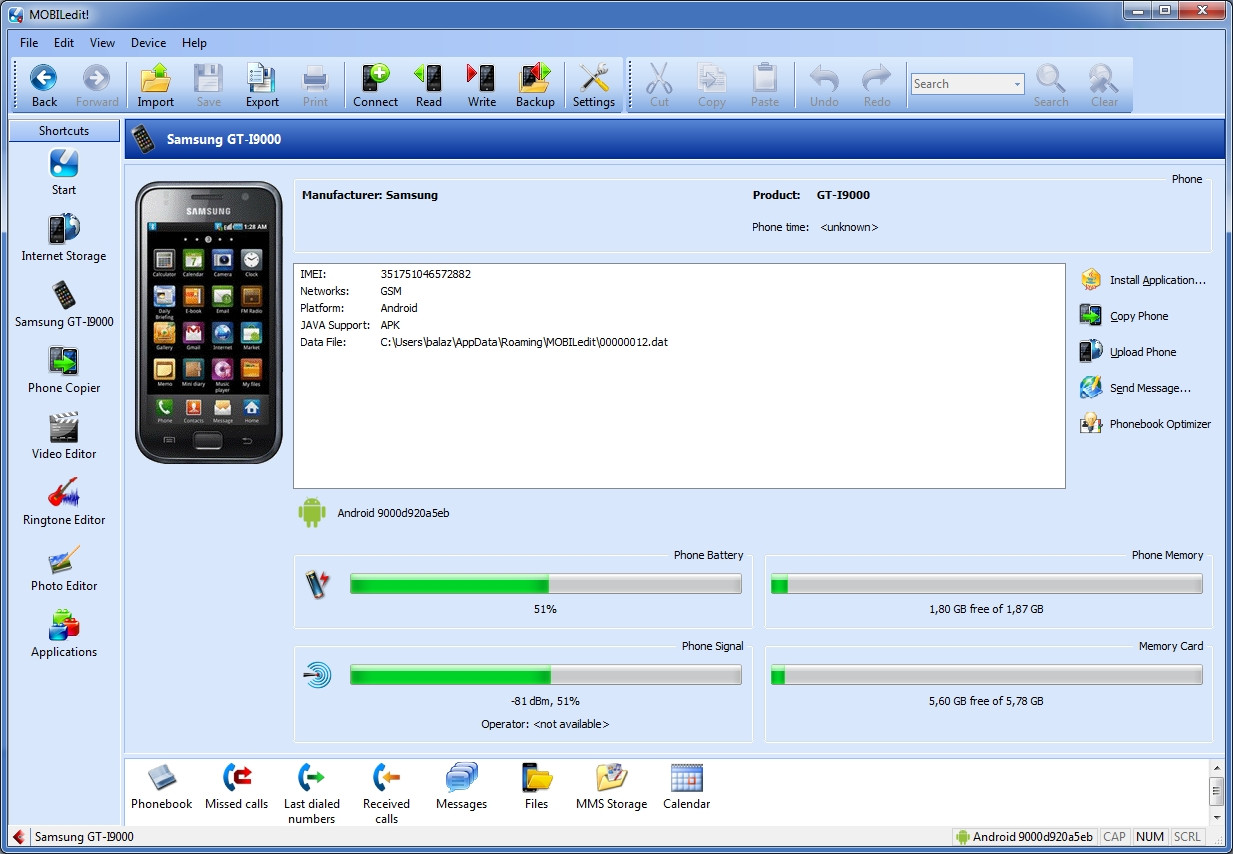1233x854 pixels.
Task: Open Internet Storage shortcut
Action: click(64, 238)
